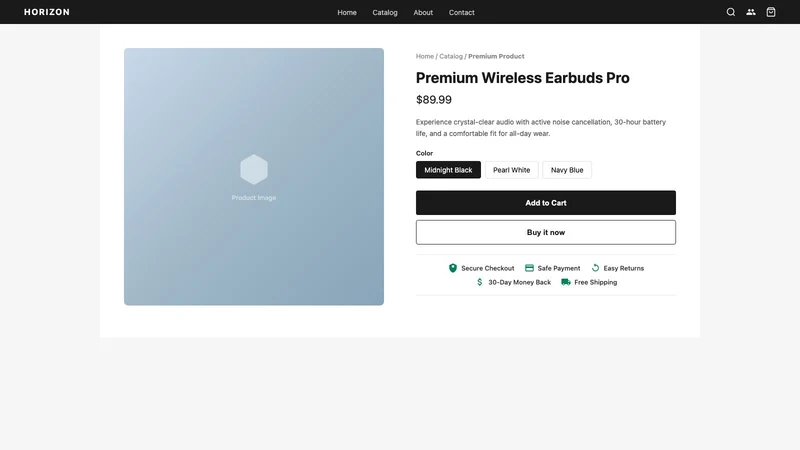Click the Secure Checkout shield icon
800x450 pixels.
pyautogui.click(x=453, y=268)
